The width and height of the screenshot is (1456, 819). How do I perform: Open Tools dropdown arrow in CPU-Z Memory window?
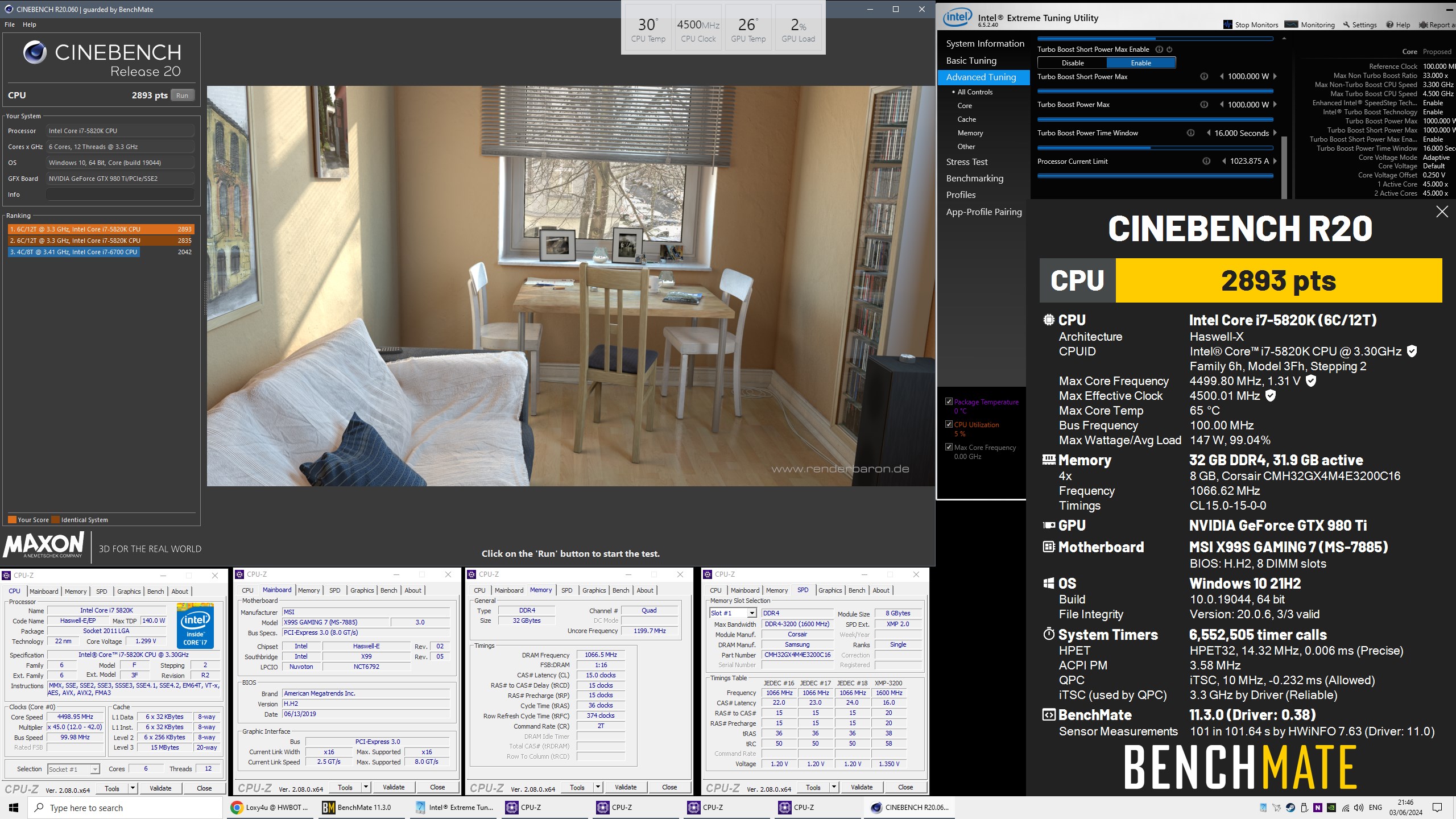[x=598, y=788]
